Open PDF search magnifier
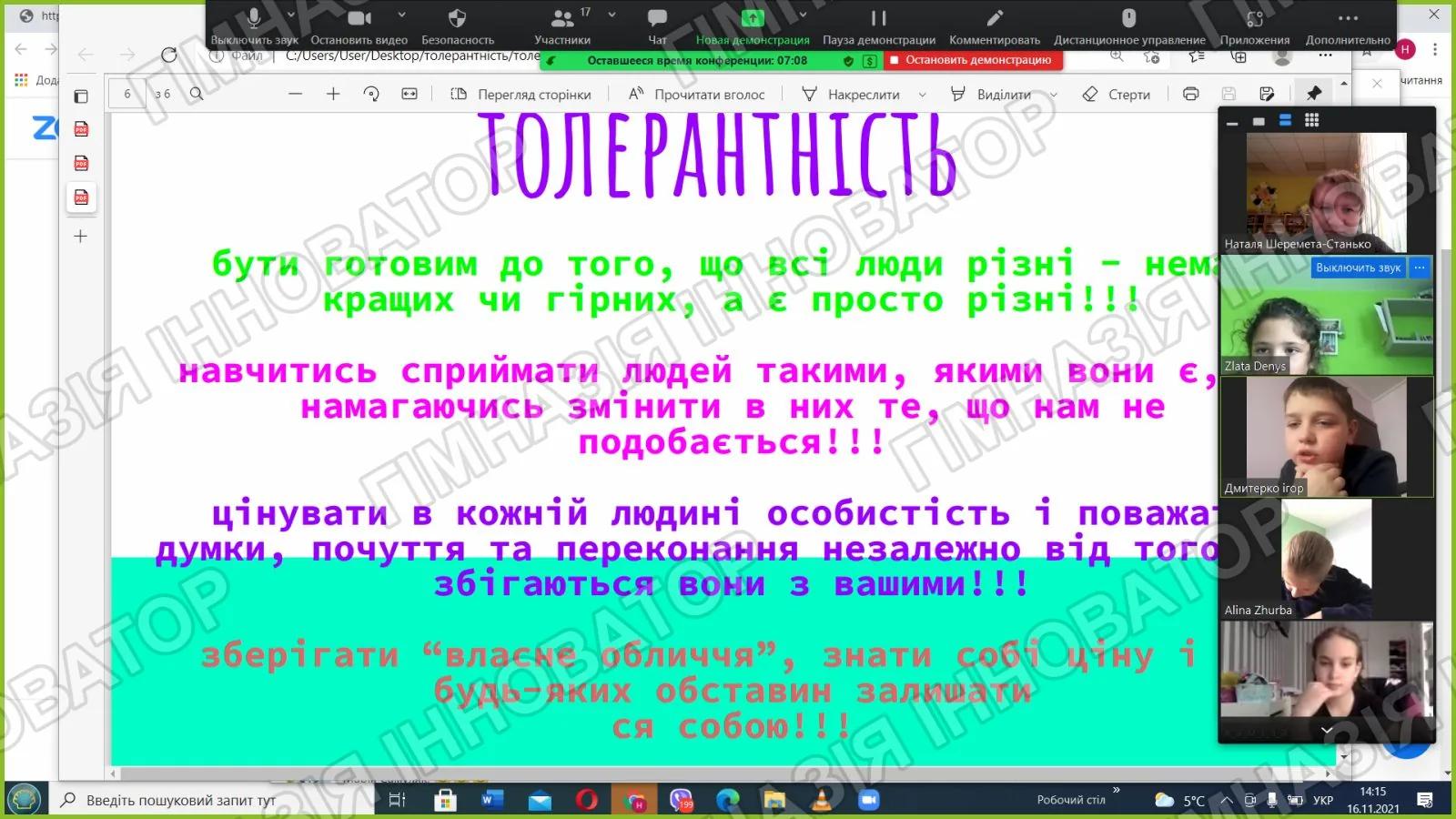Image resolution: width=1456 pixels, height=819 pixels. coord(197,94)
